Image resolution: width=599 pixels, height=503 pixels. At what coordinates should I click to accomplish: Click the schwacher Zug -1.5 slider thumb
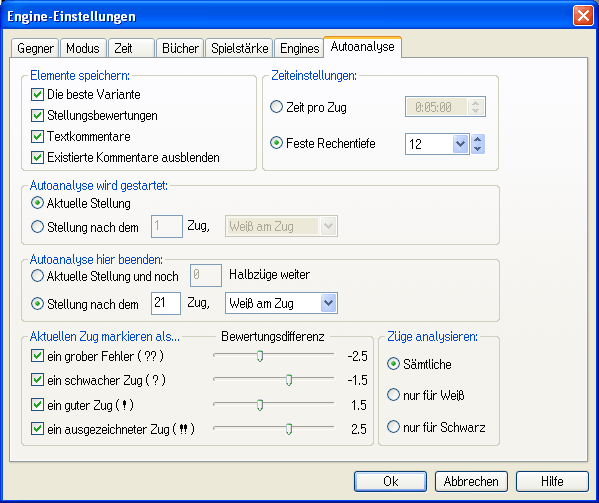tap(289, 380)
